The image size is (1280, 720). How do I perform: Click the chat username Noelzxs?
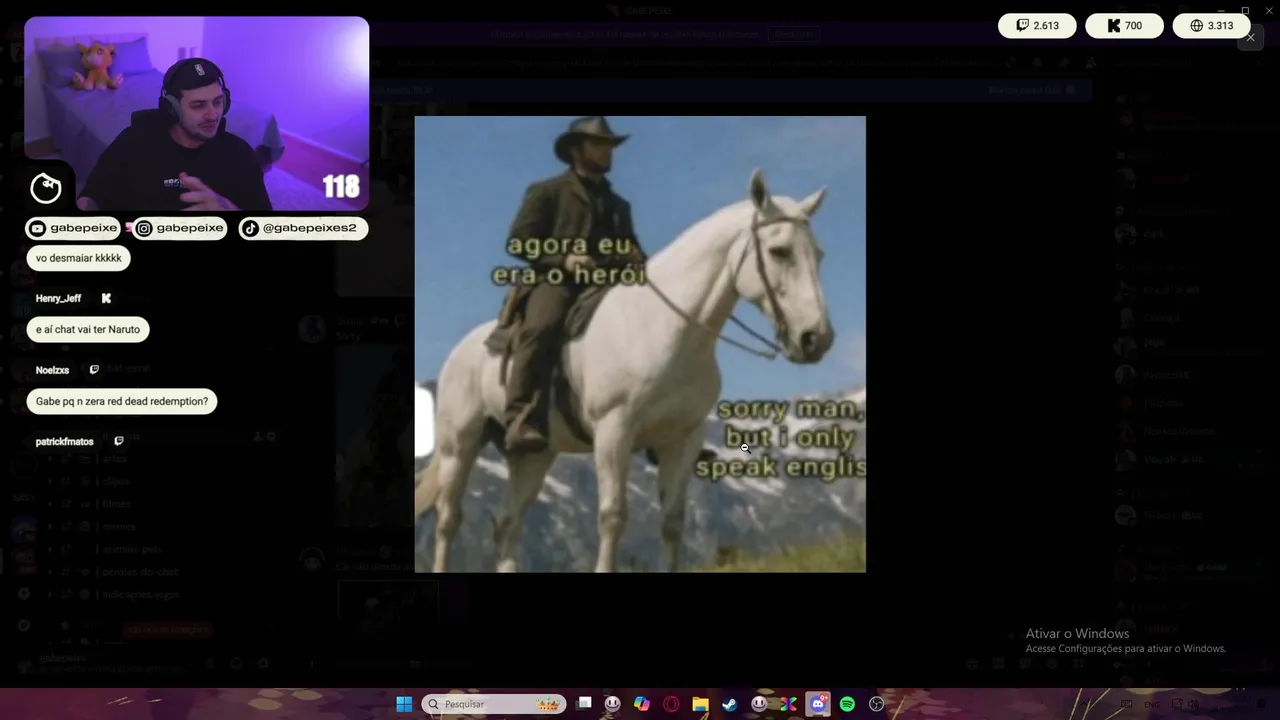[52, 370]
